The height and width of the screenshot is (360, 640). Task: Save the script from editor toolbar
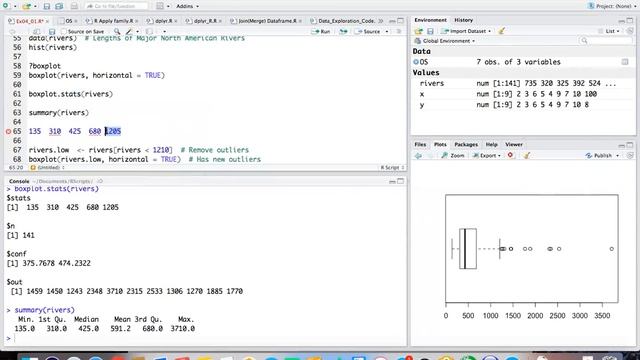52,31
